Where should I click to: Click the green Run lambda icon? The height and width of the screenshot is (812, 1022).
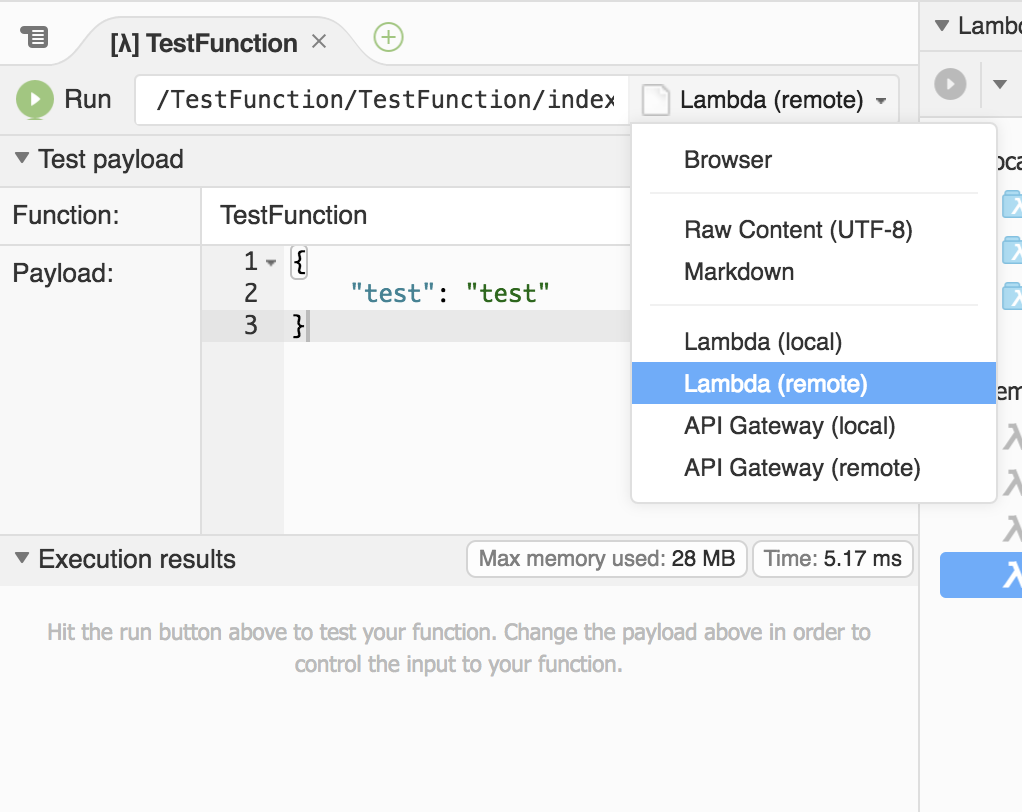pos(34,99)
